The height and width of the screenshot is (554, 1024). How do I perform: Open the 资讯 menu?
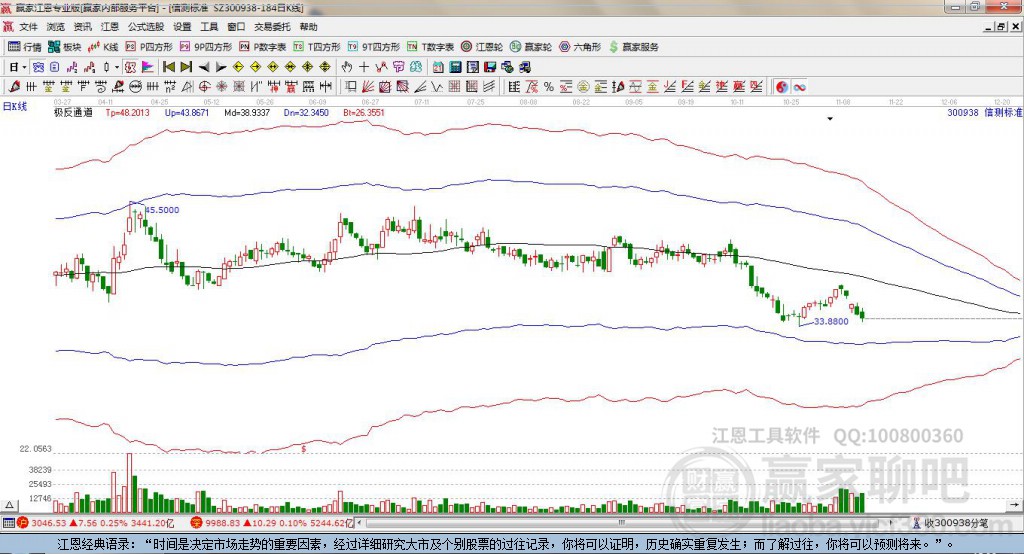click(x=83, y=27)
